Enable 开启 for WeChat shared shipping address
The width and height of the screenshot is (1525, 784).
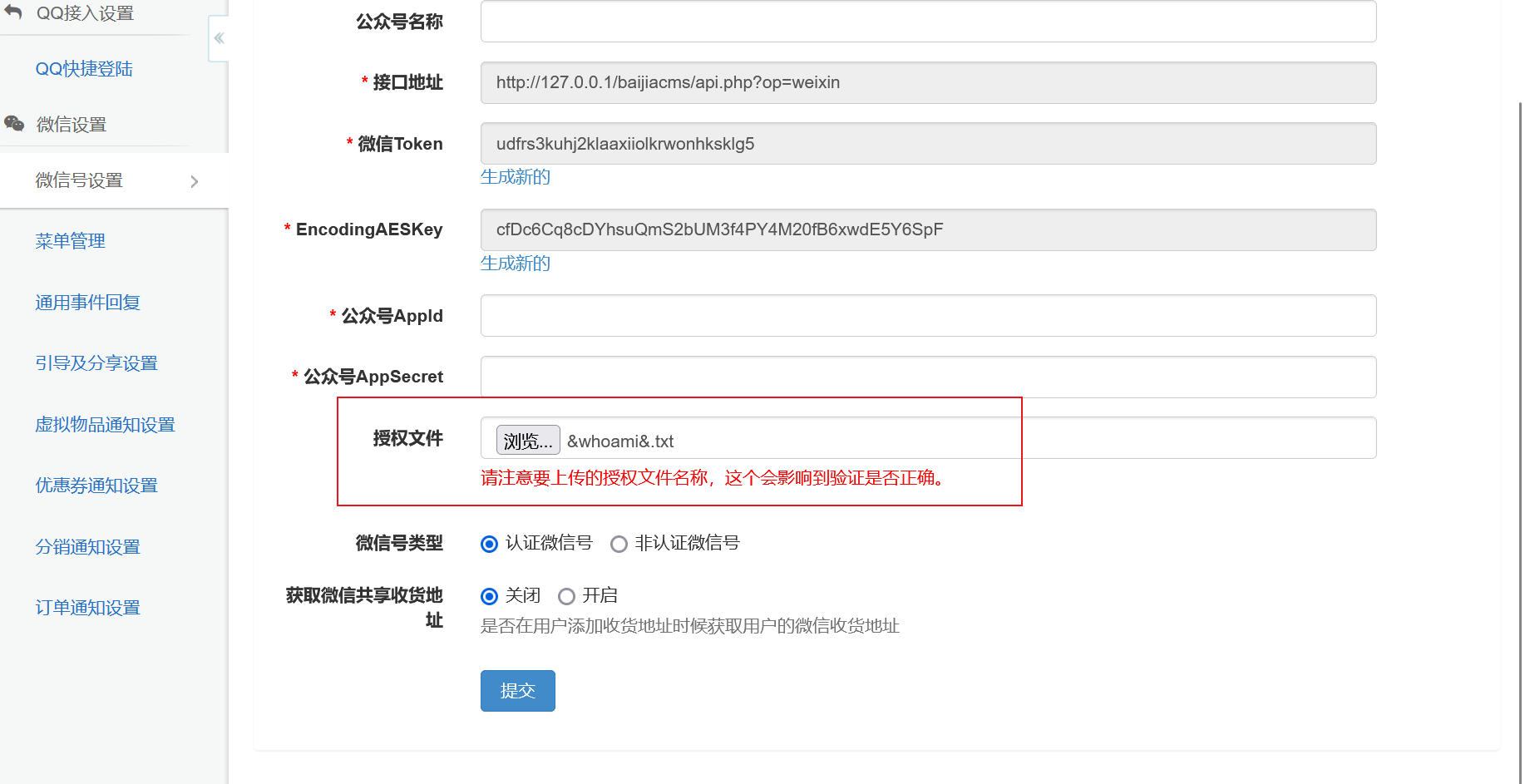pyautogui.click(x=566, y=596)
